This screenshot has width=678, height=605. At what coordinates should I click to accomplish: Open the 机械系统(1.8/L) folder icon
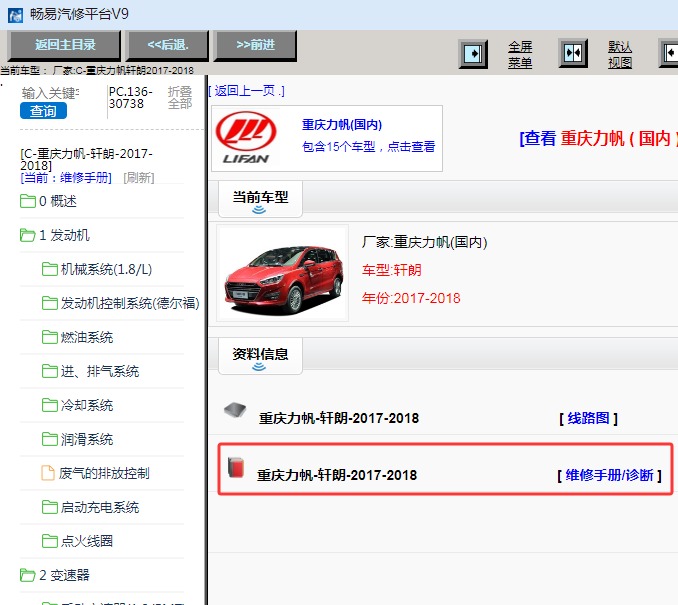[50, 269]
